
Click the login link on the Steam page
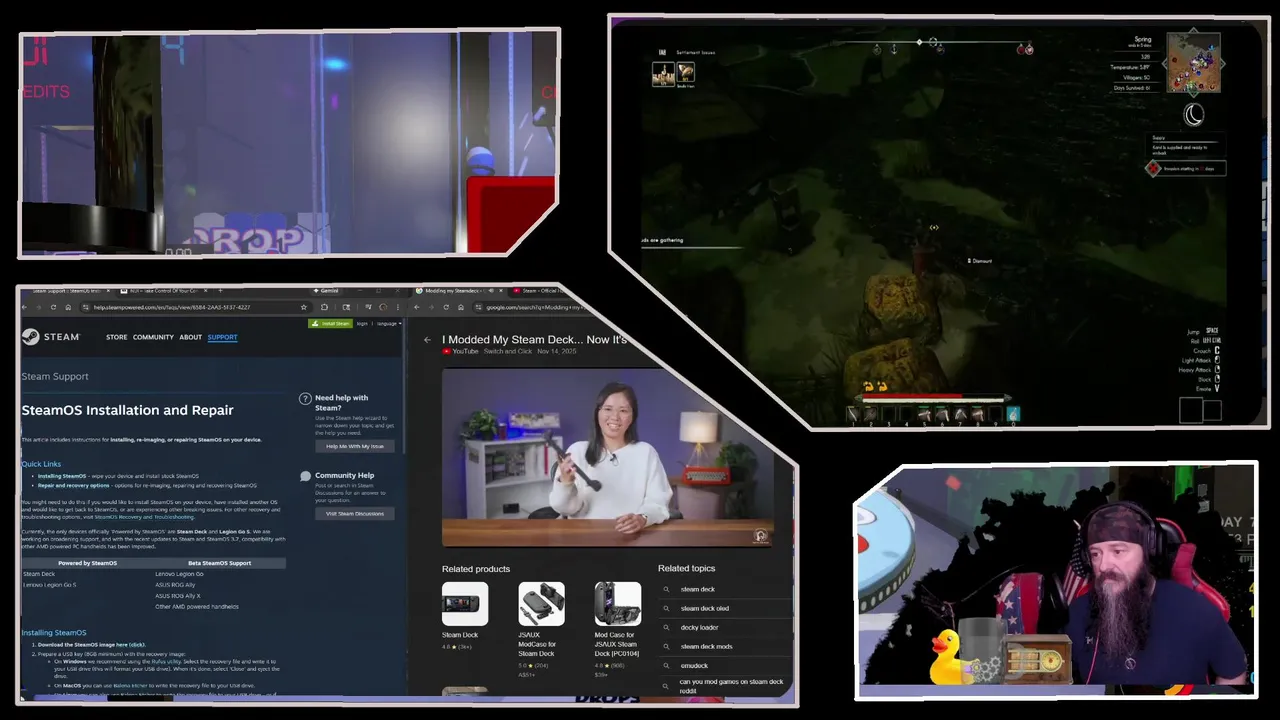pos(362,323)
